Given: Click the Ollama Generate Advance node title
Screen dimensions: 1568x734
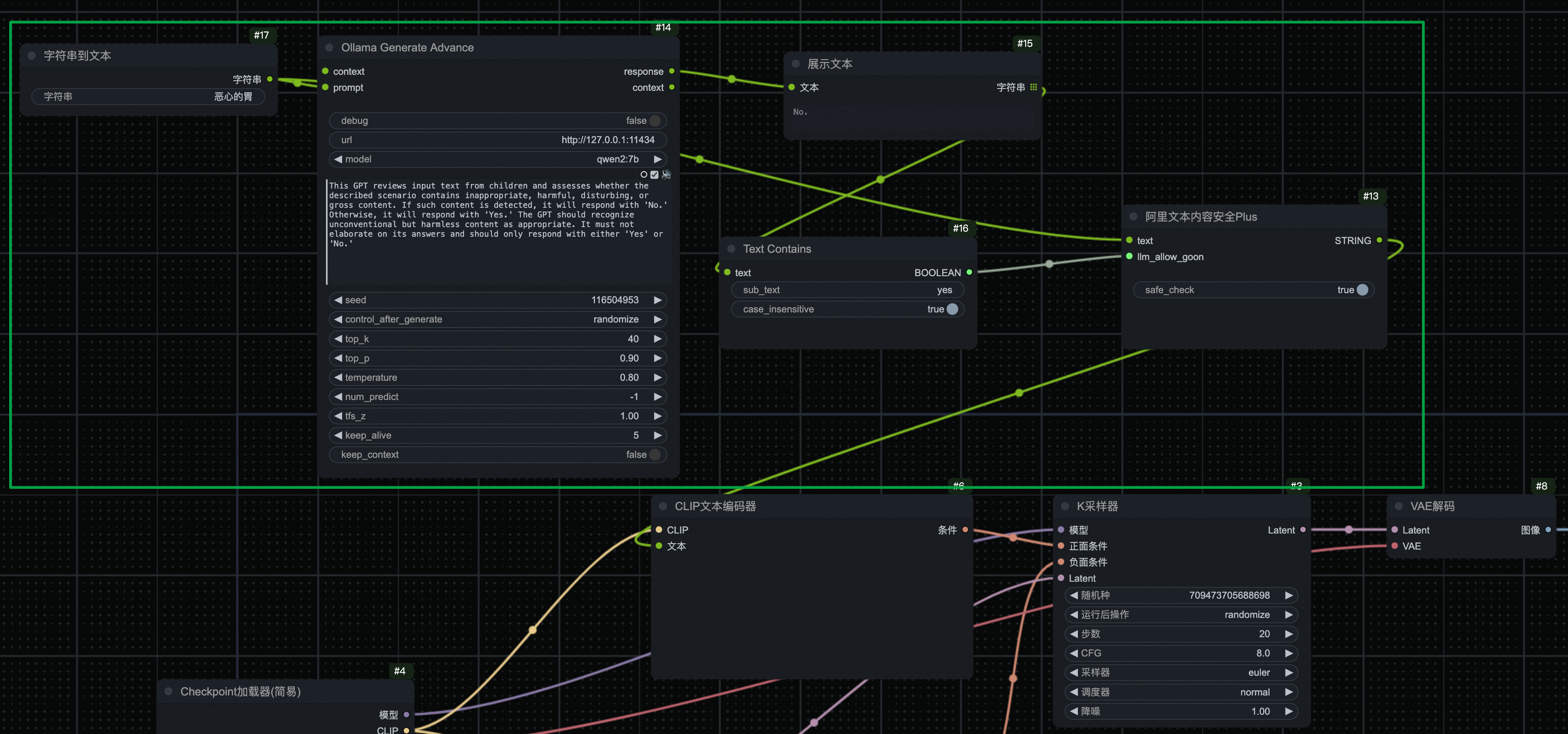Looking at the screenshot, I should 407,48.
